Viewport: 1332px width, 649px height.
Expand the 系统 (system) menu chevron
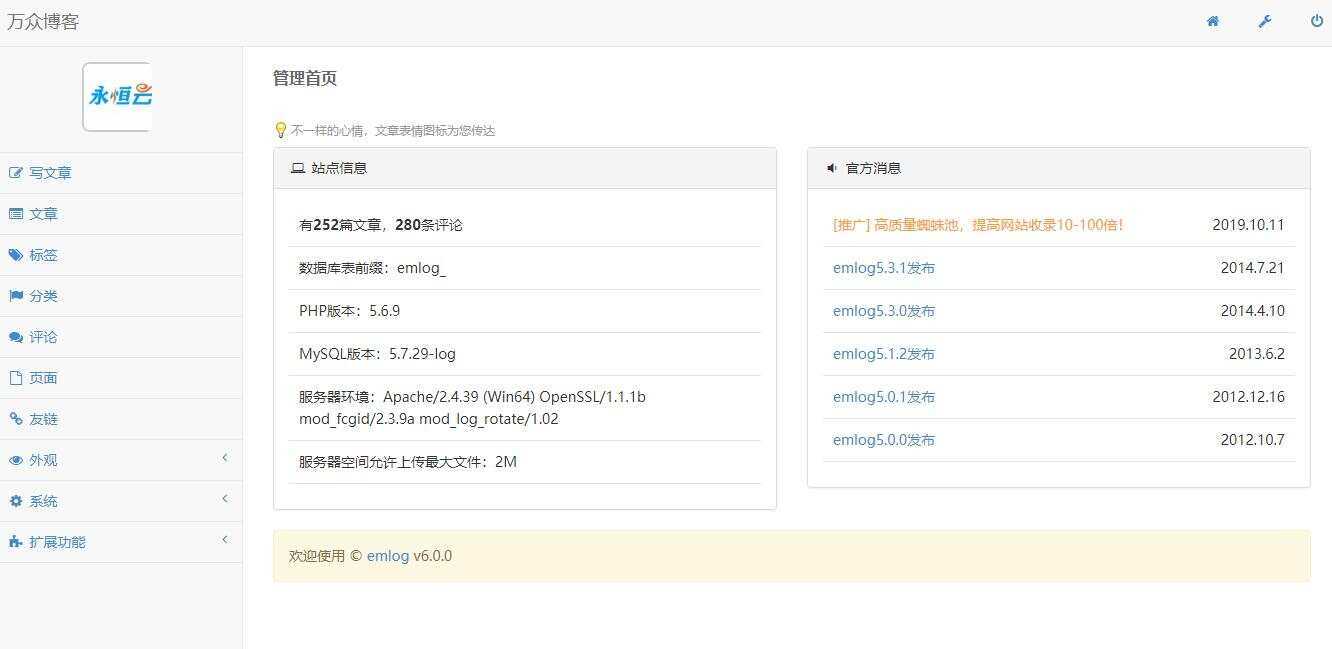pyautogui.click(x=224, y=499)
